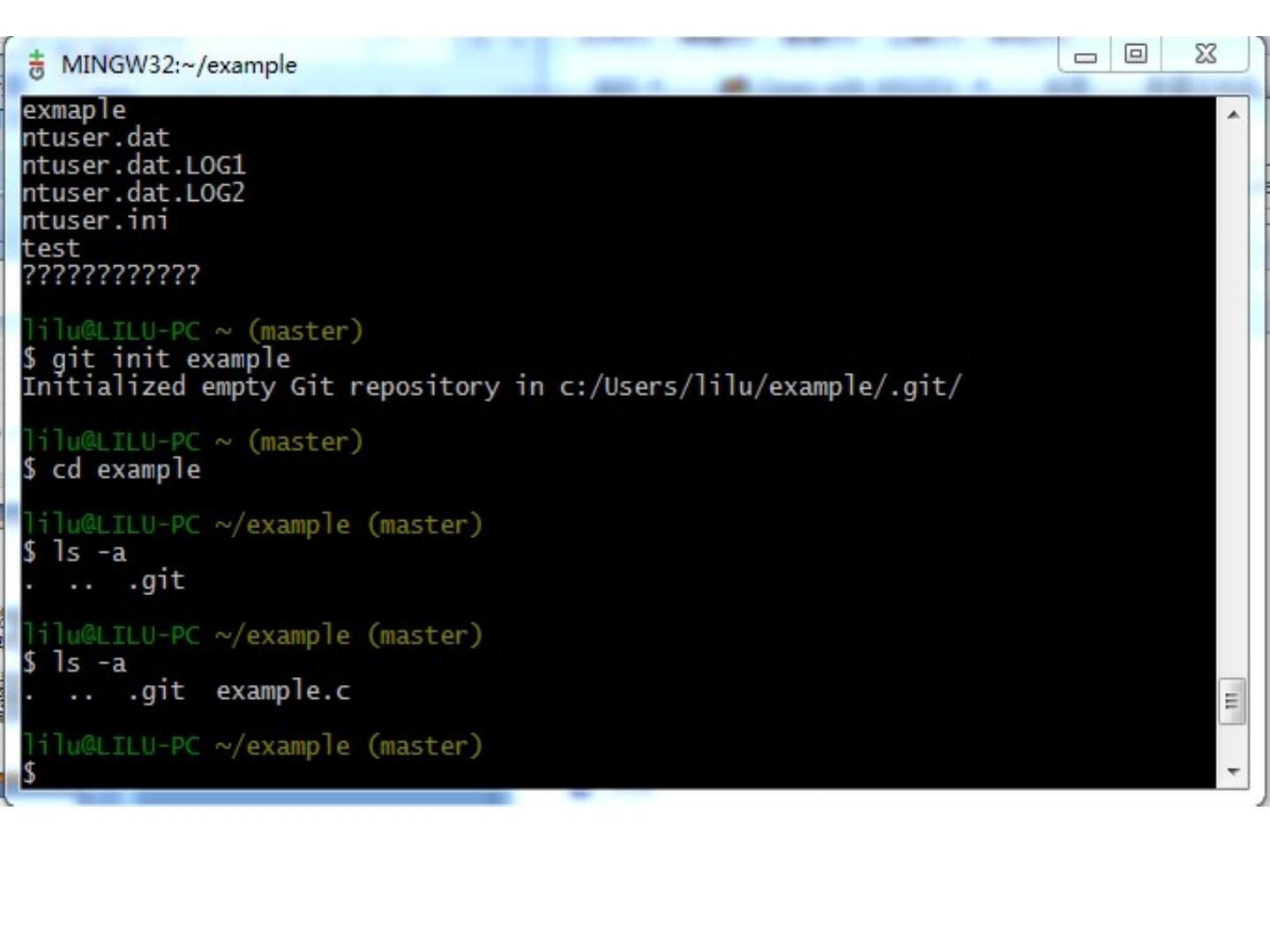Click the 'git init example' command
1270x952 pixels.
(x=171, y=359)
